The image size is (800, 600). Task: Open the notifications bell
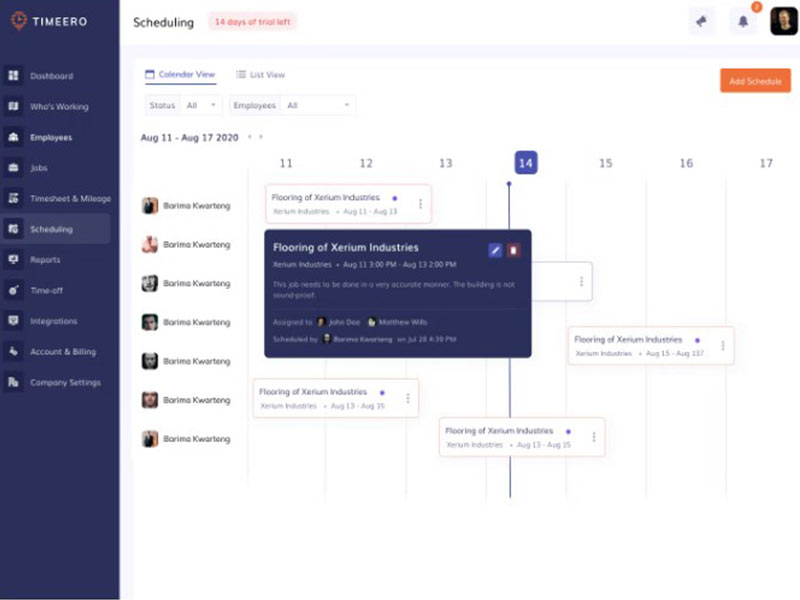pyautogui.click(x=743, y=21)
